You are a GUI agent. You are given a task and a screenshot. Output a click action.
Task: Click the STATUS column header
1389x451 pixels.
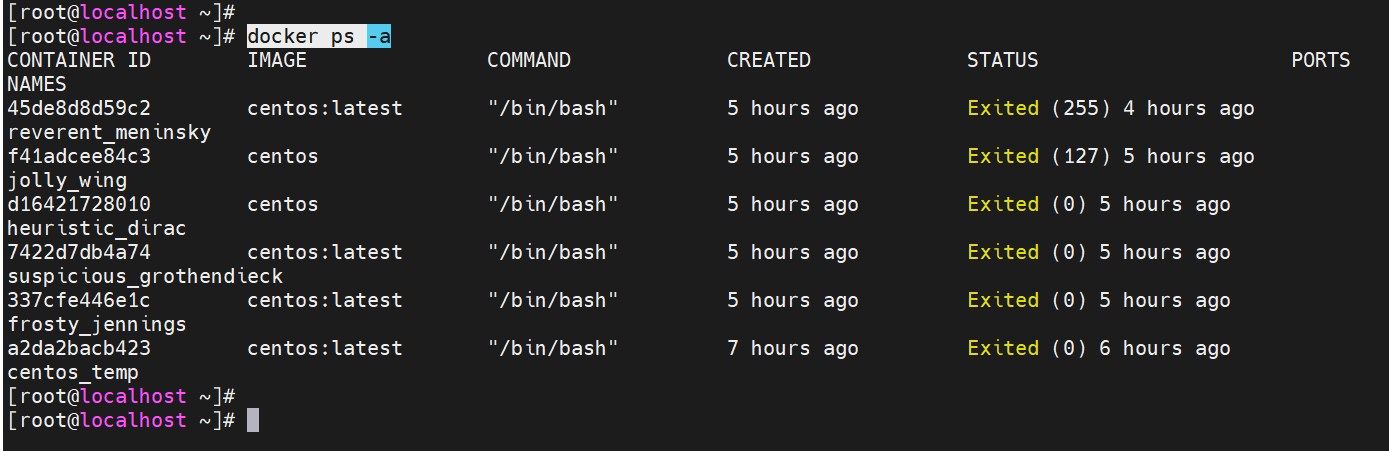coord(1002,60)
